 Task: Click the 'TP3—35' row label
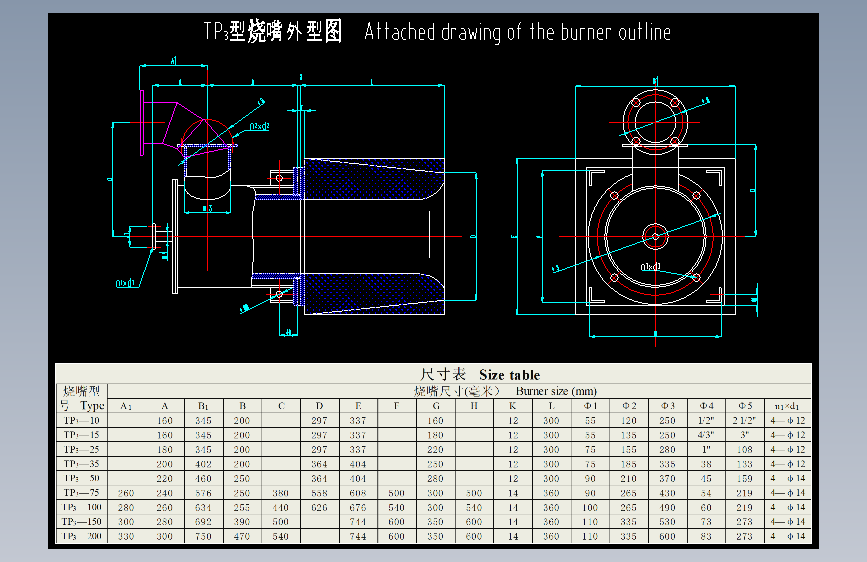tap(81, 464)
